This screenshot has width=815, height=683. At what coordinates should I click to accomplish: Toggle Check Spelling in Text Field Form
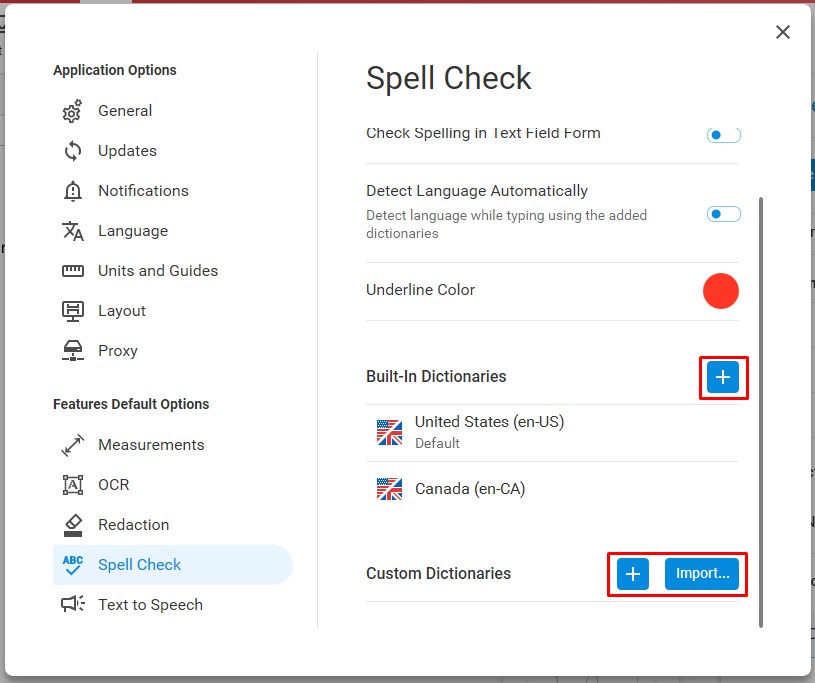(x=724, y=135)
